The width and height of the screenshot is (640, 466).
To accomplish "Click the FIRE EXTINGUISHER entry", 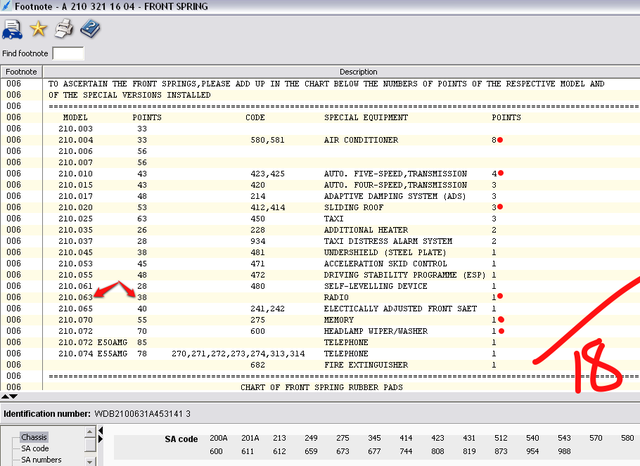I will [366, 365].
